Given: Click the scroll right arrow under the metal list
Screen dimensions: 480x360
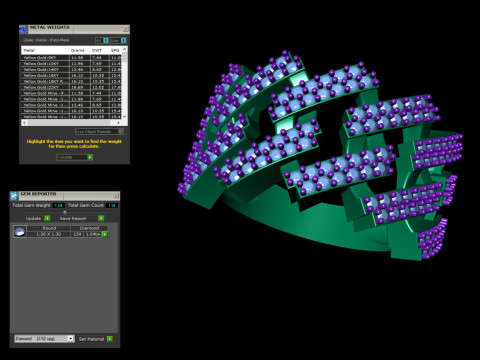Looking at the screenshot, I should point(119,123).
